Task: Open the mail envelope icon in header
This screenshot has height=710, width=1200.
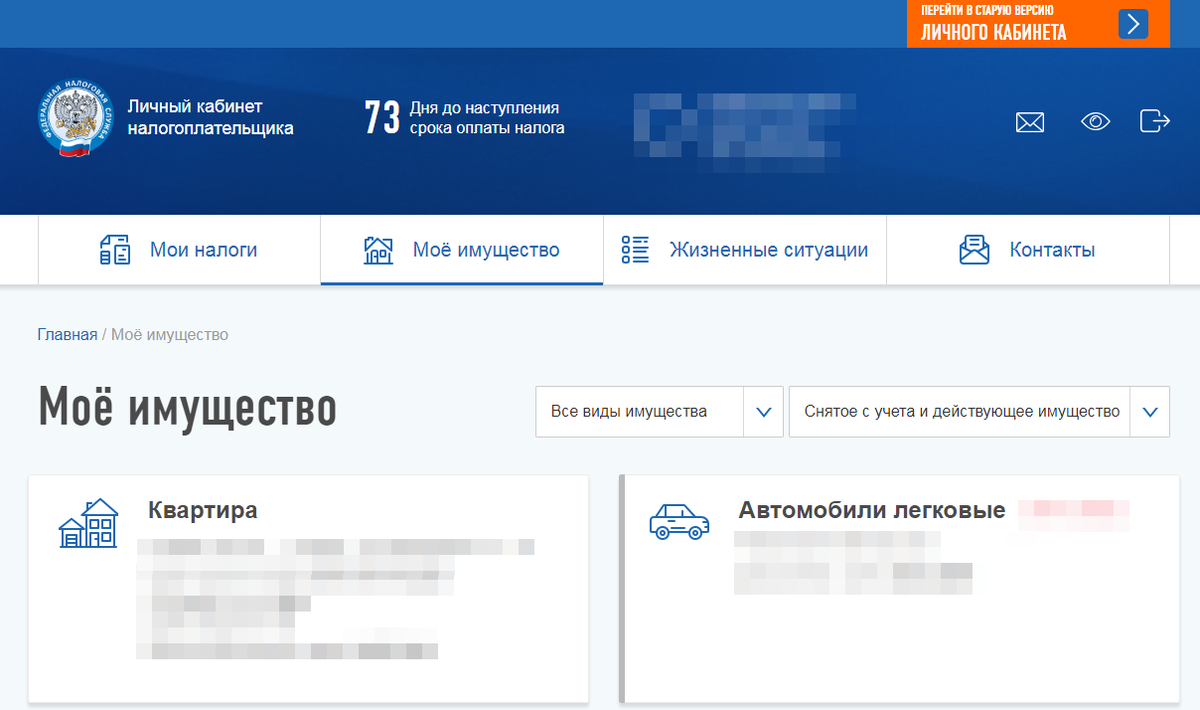Action: point(1030,122)
